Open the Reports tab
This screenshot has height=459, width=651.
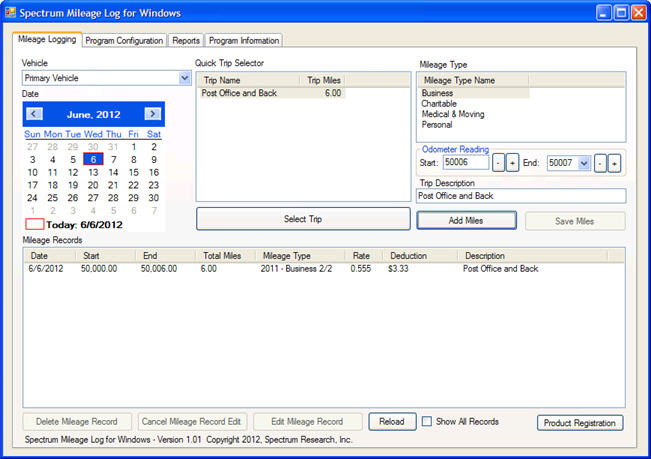click(x=185, y=41)
